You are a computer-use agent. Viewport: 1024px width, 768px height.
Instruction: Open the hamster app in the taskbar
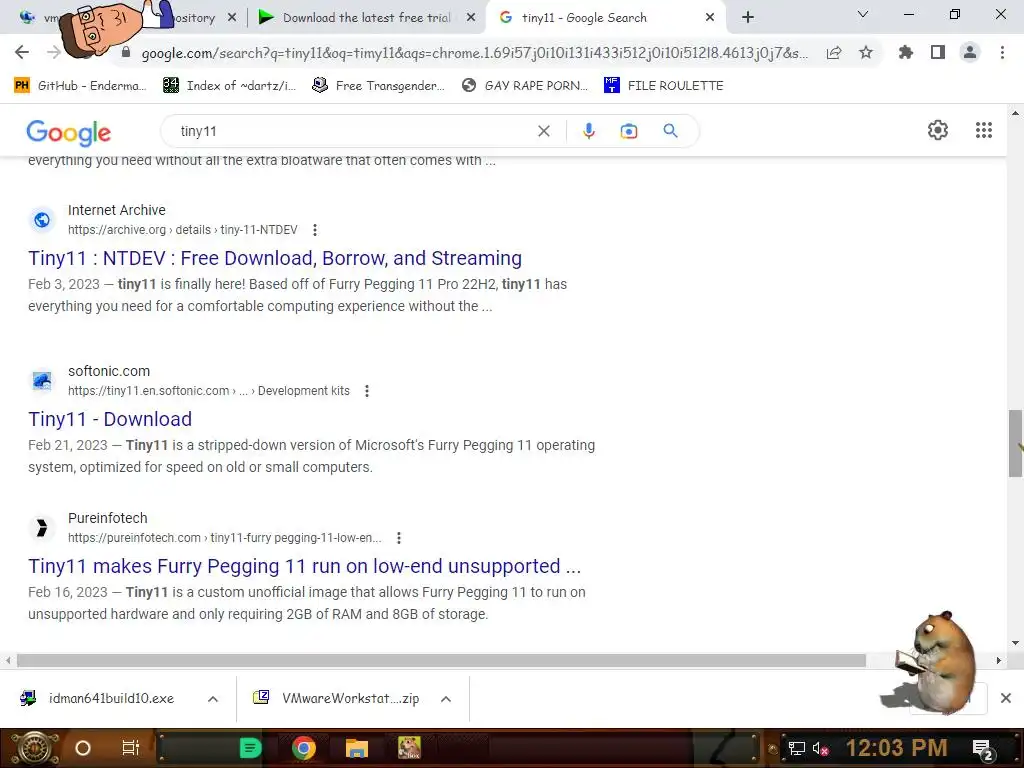pos(409,748)
